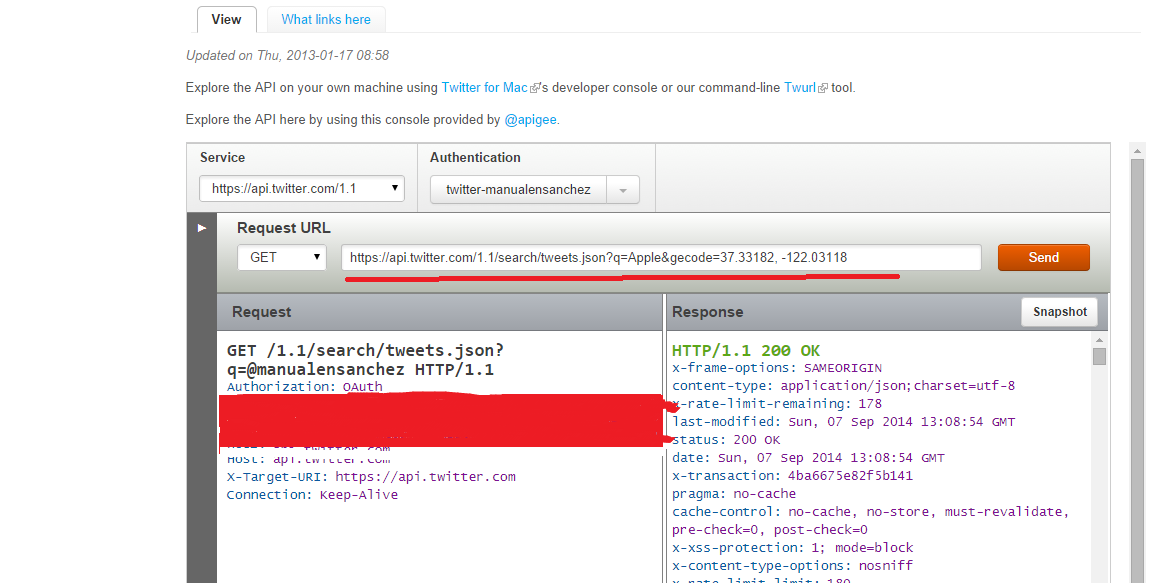Open the GET method dropdown
Viewport: 1165px width, 583px height.
[282, 257]
